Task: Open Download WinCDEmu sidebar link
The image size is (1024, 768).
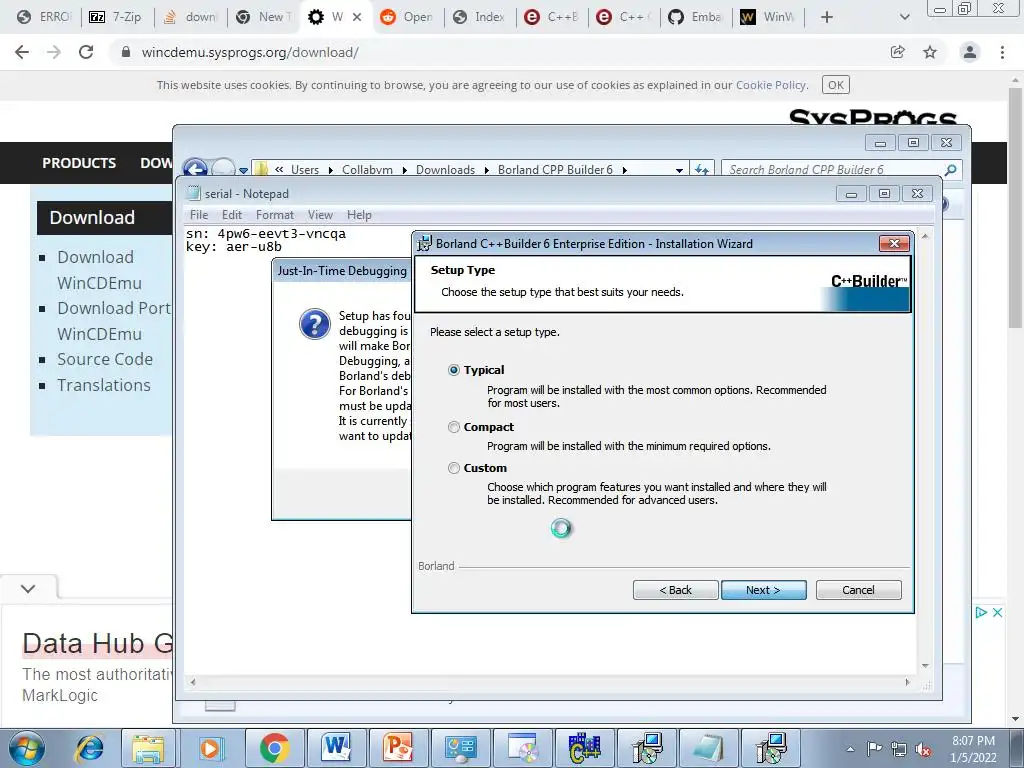Action: (99, 270)
